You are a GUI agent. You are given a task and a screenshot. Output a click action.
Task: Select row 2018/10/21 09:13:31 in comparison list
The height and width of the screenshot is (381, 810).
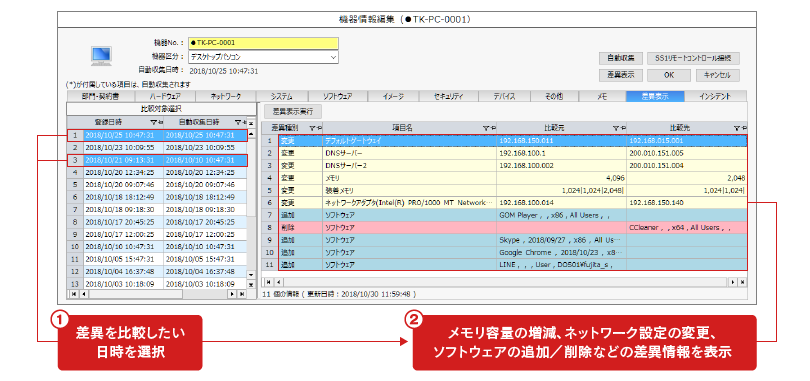tap(157, 160)
